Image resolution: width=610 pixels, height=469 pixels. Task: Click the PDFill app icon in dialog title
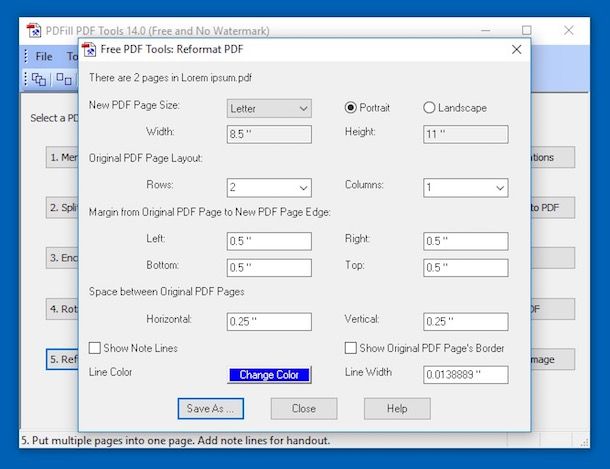coord(89,49)
